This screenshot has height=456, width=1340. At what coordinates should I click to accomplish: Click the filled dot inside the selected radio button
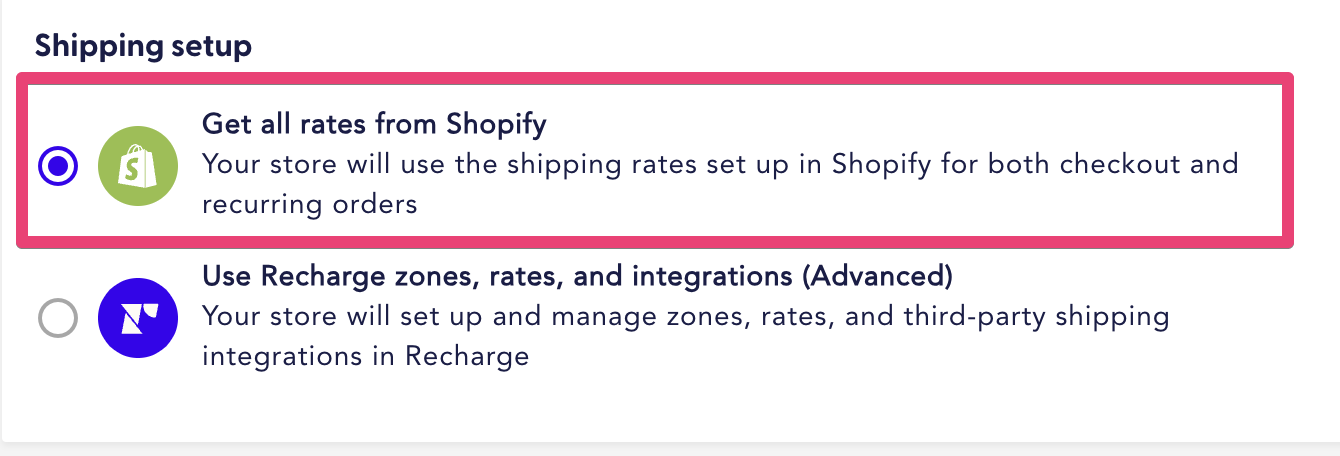click(57, 166)
